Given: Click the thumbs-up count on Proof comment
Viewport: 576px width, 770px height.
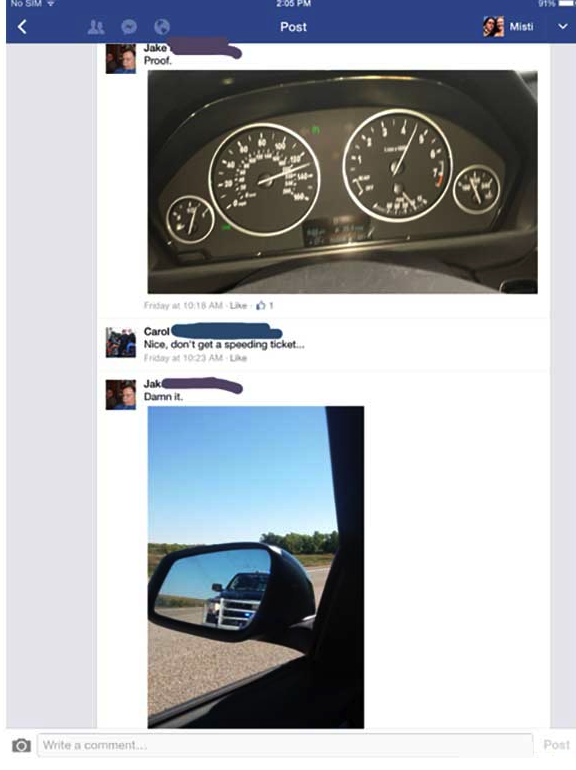Looking at the screenshot, I should 265,305.
